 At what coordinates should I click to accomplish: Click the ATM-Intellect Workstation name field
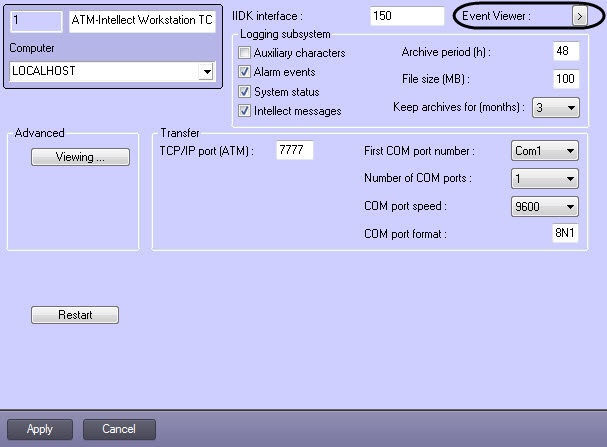tap(142, 21)
